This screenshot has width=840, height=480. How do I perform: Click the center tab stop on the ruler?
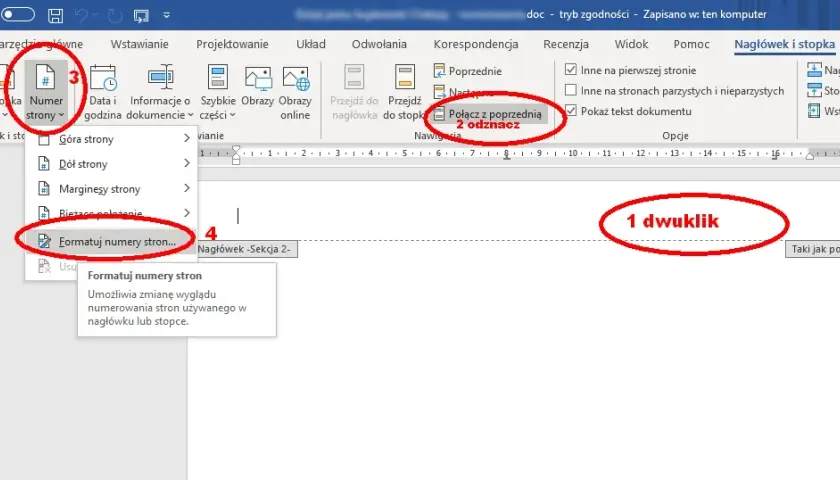506,155
